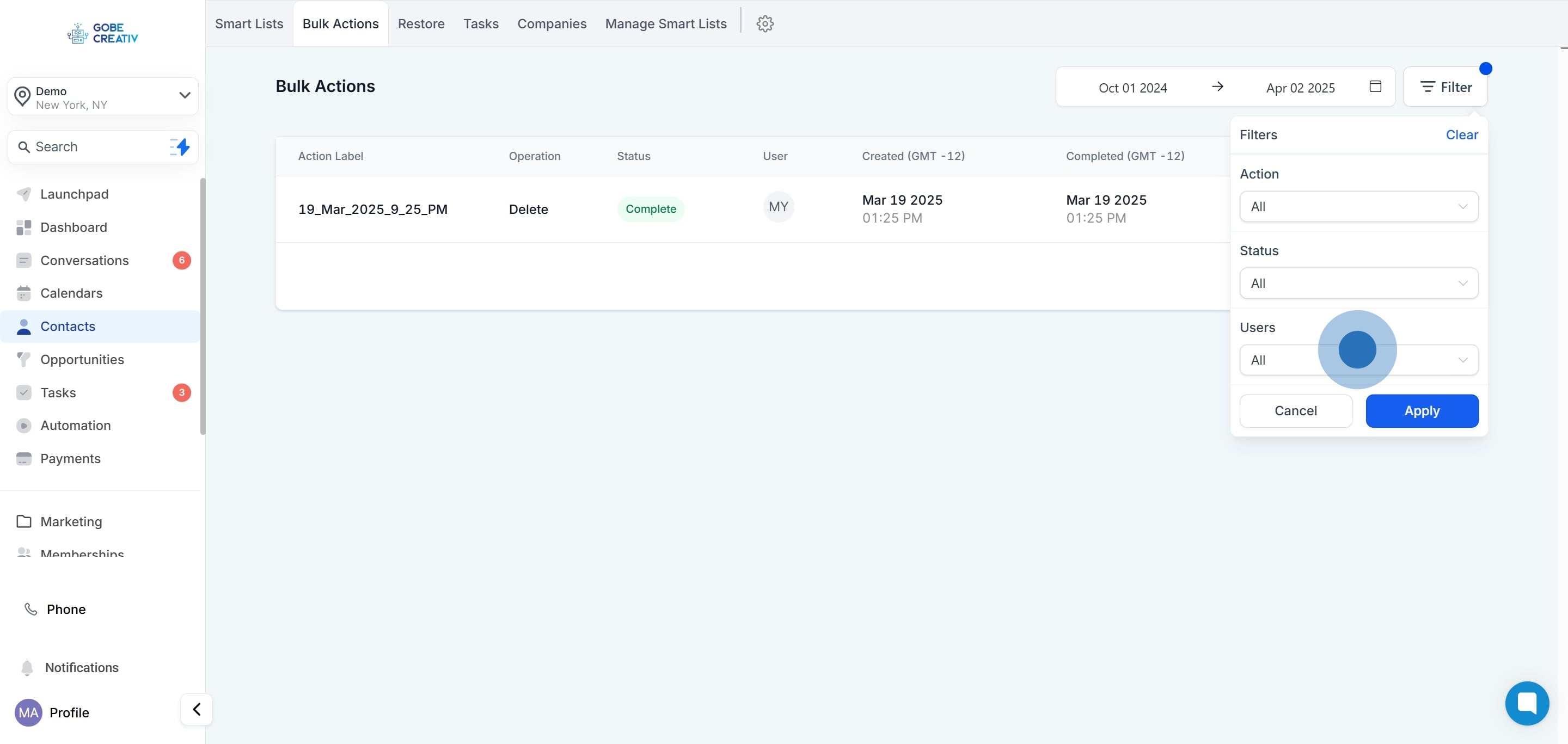1568x744 pixels.
Task: Click the calendar icon in date range
Action: [1375, 87]
